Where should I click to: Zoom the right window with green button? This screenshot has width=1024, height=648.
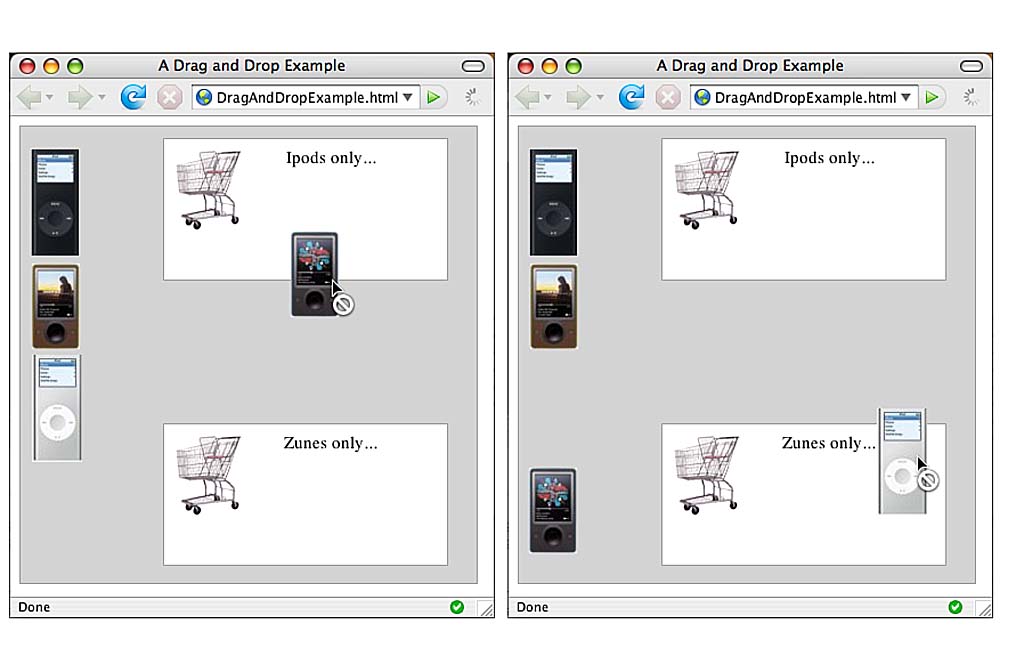pyautogui.click(x=573, y=66)
